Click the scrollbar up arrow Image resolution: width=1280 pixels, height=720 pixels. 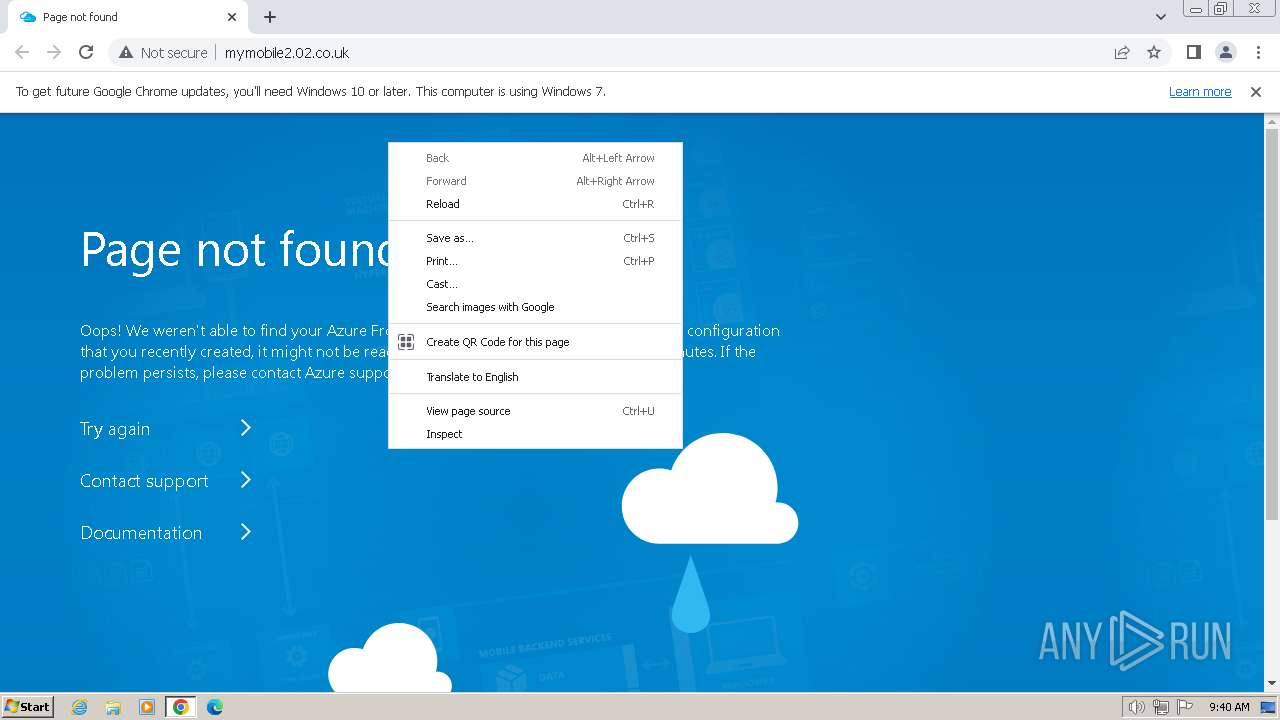pyautogui.click(x=1272, y=121)
